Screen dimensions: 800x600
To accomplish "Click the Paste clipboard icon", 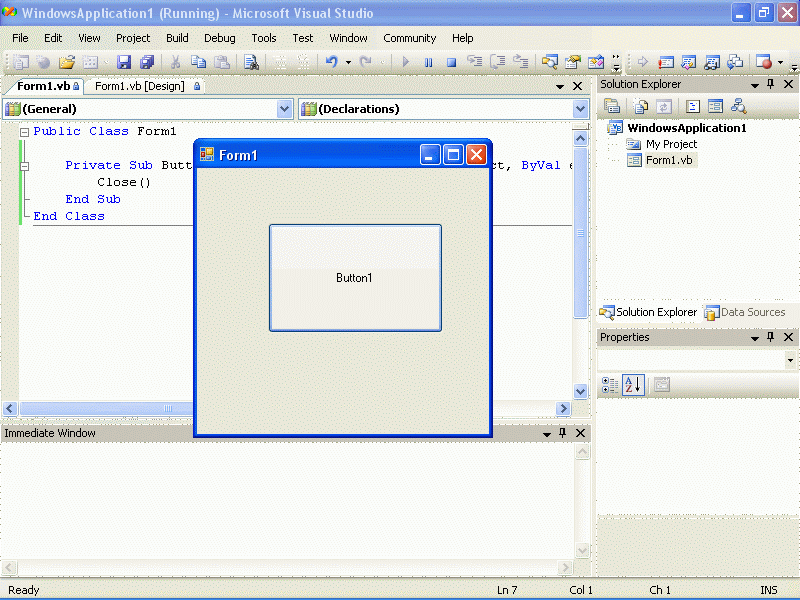I will (221, 62).
